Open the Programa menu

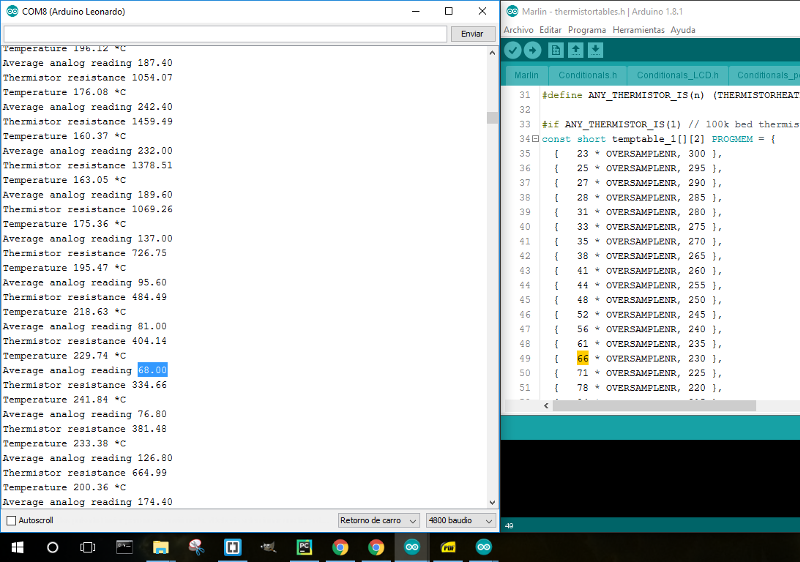click(x=587, y=30)
